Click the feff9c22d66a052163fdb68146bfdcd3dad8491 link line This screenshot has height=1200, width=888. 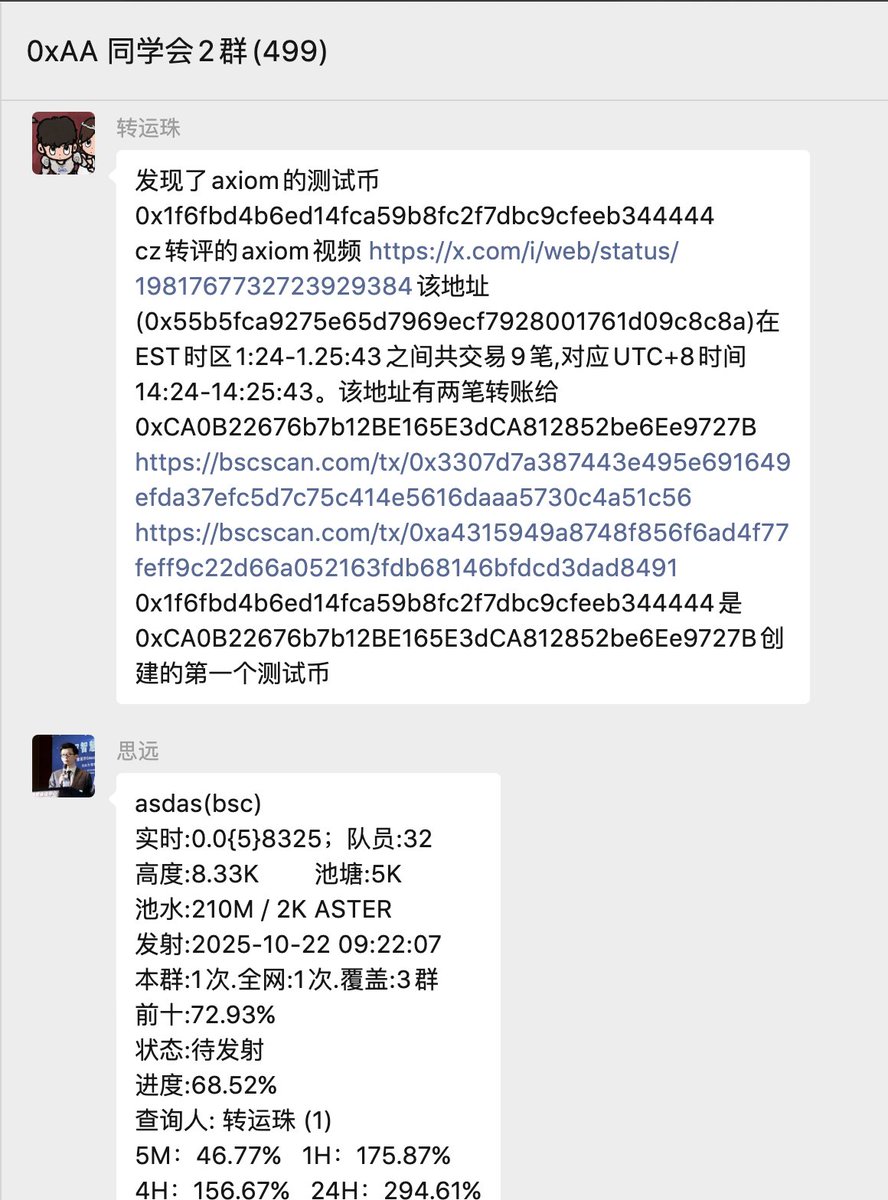406,568
